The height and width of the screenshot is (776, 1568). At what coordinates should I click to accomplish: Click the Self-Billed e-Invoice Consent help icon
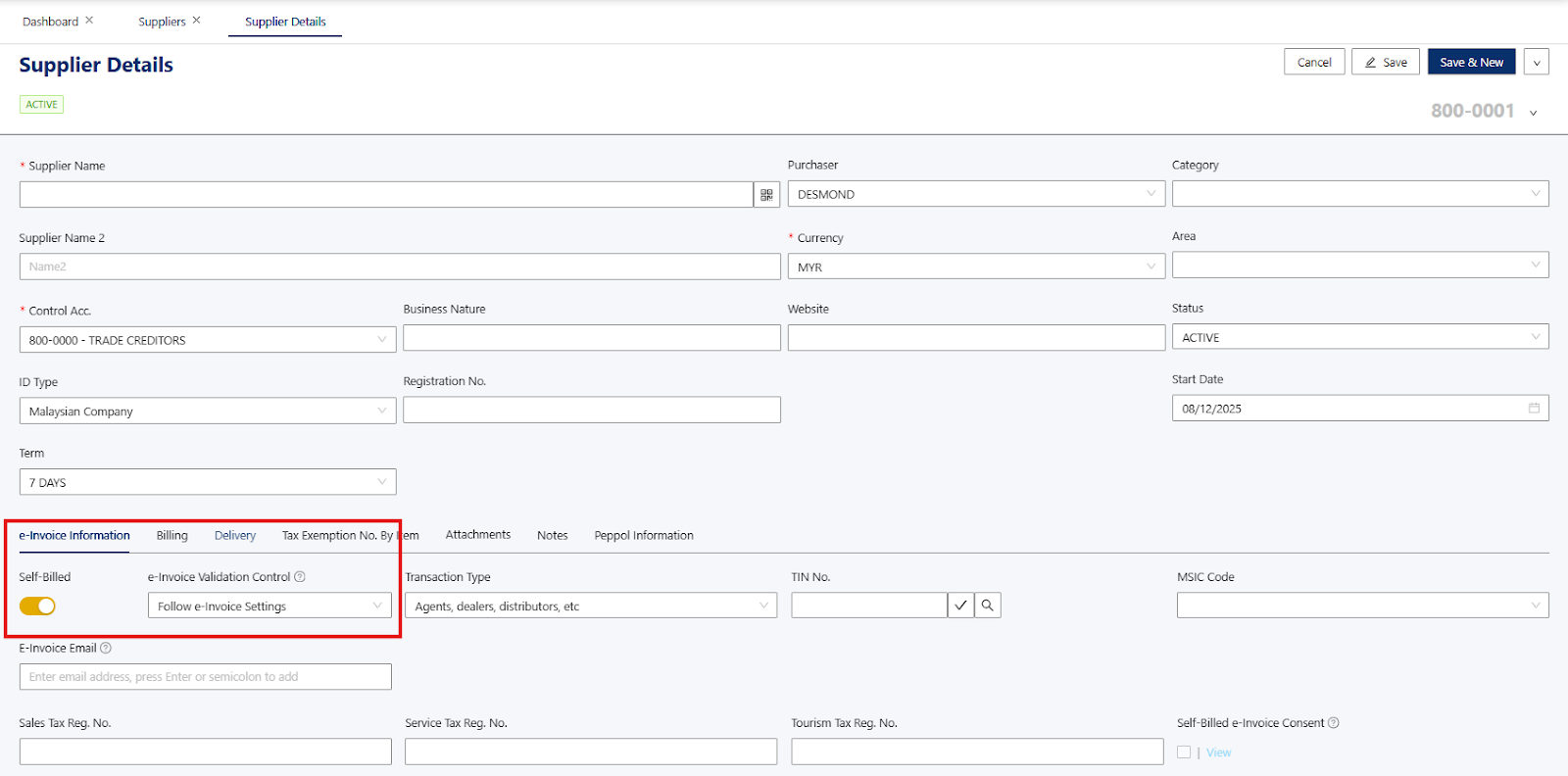(1333, 723)
